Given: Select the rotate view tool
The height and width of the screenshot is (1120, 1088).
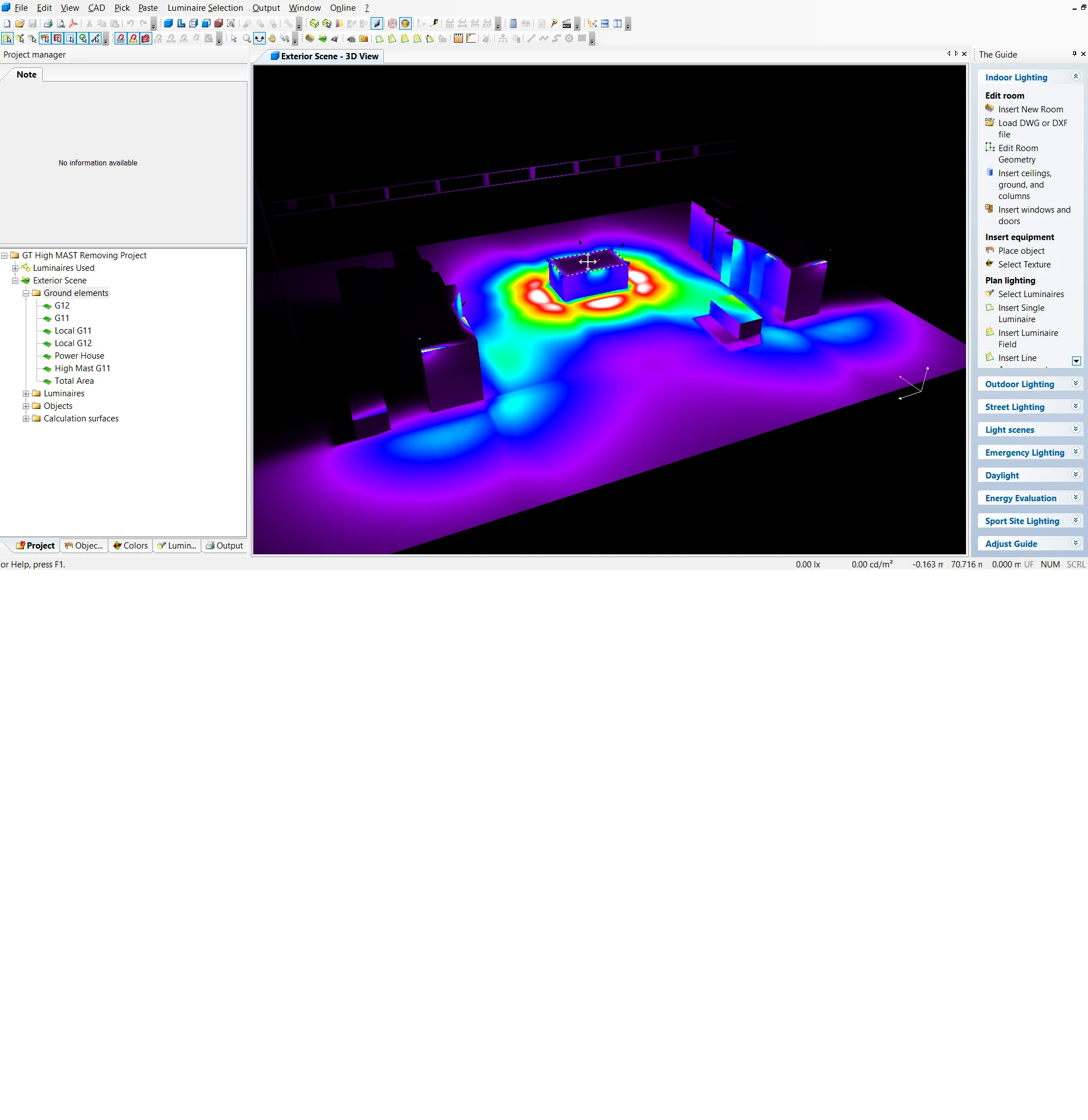Looking at the screenshot, I should [x=259, y=39].
